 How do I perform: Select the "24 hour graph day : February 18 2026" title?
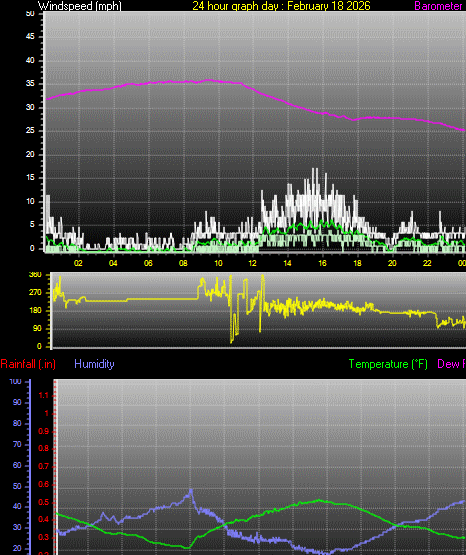281,6
